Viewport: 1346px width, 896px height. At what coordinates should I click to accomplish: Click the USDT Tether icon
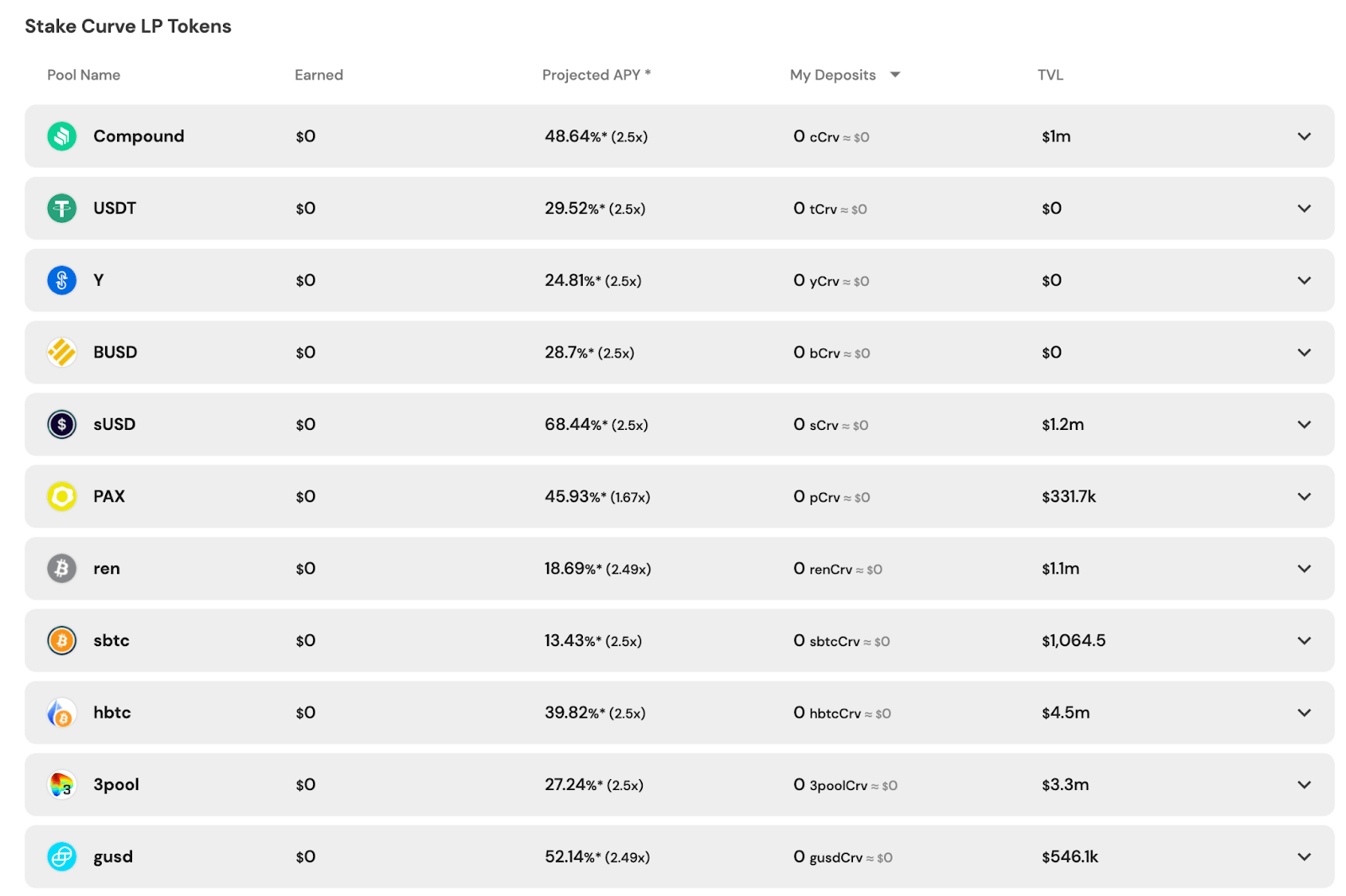61,208
